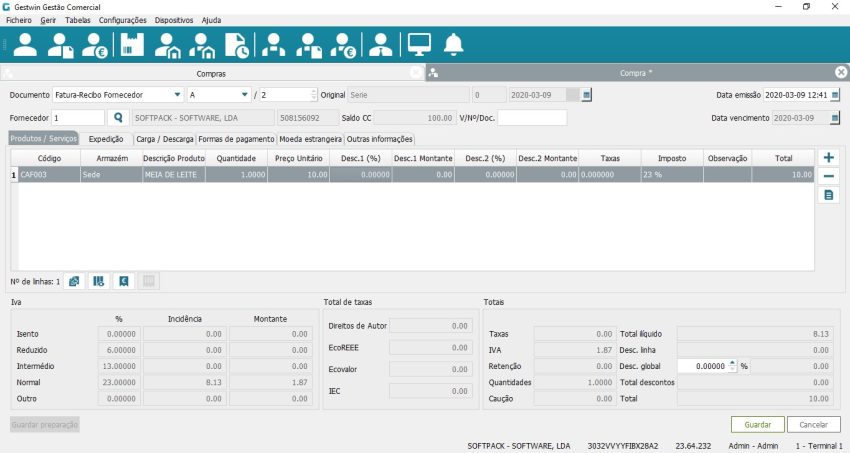Viewport: 850px width, 453px height.
Task: Open the Configurações menu
Action: [123, 20]
